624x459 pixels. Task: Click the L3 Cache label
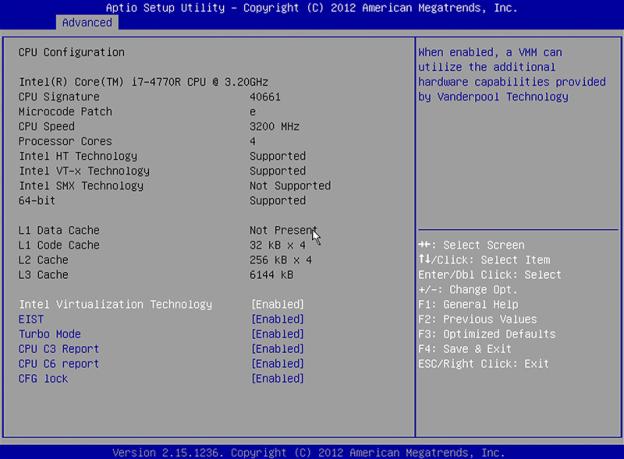click(x=43, y=275)
